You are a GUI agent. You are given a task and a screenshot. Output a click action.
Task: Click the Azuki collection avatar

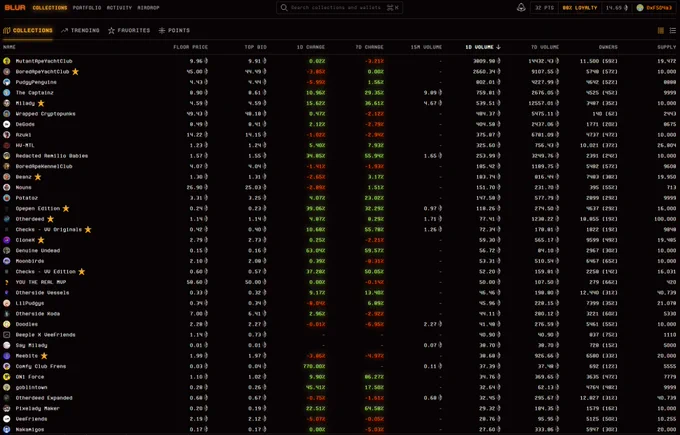point(7,134)
